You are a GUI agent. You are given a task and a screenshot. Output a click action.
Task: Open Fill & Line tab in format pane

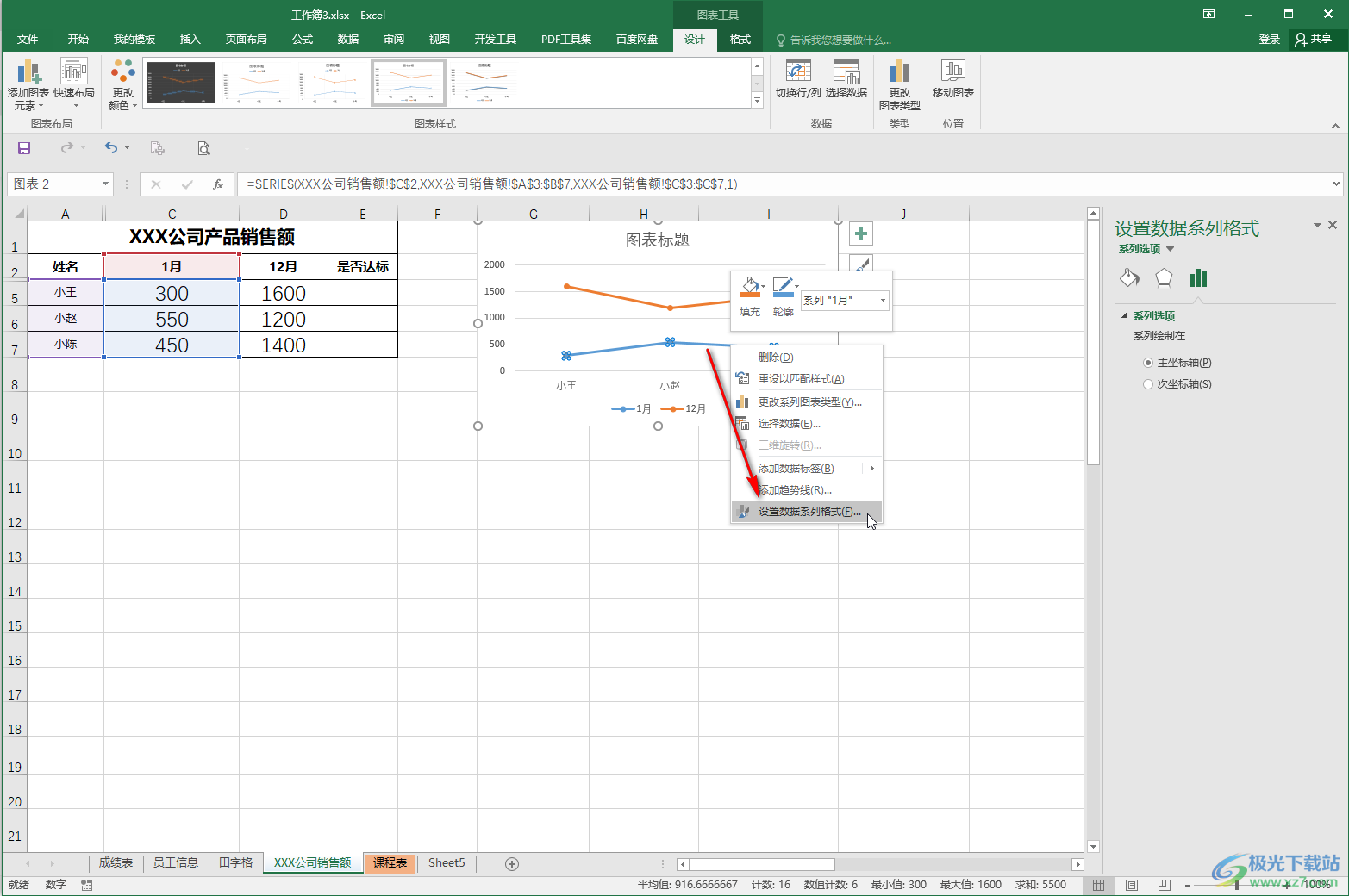pyautogui.click(x=1129, y=277)
